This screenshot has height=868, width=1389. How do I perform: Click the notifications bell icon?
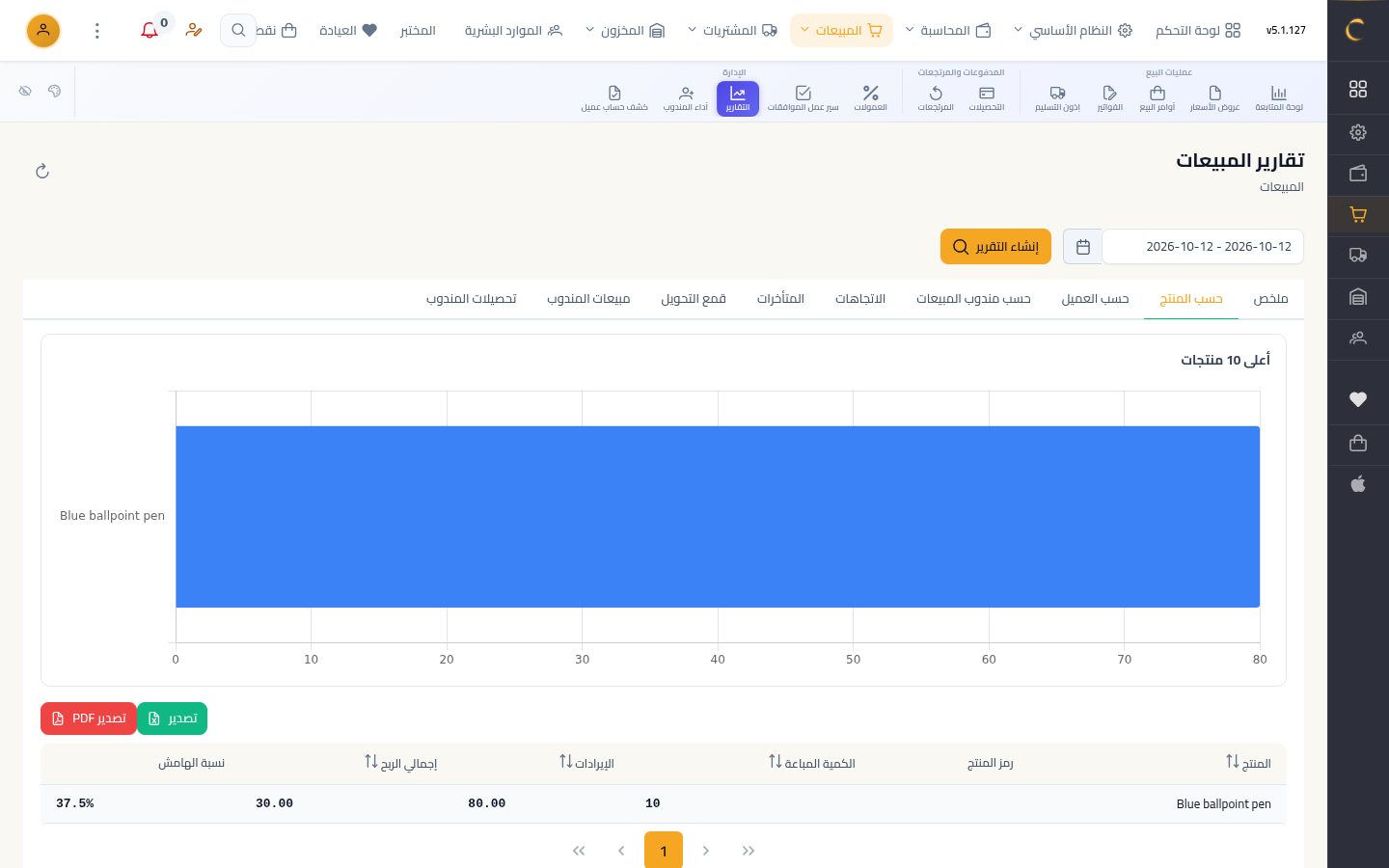[150, 31]
